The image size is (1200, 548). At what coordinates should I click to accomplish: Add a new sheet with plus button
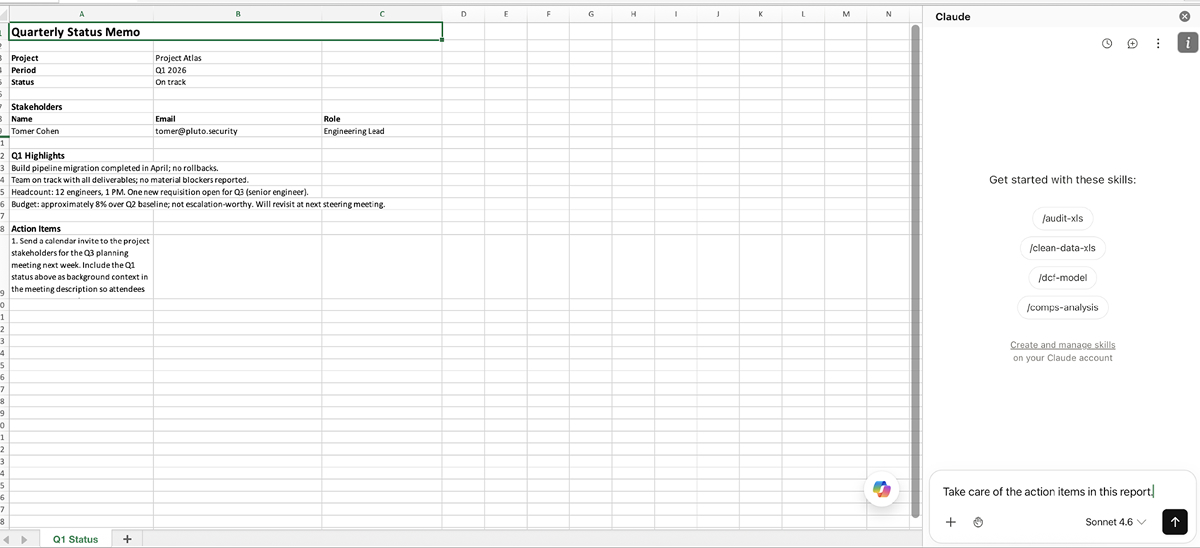(127, 539)
